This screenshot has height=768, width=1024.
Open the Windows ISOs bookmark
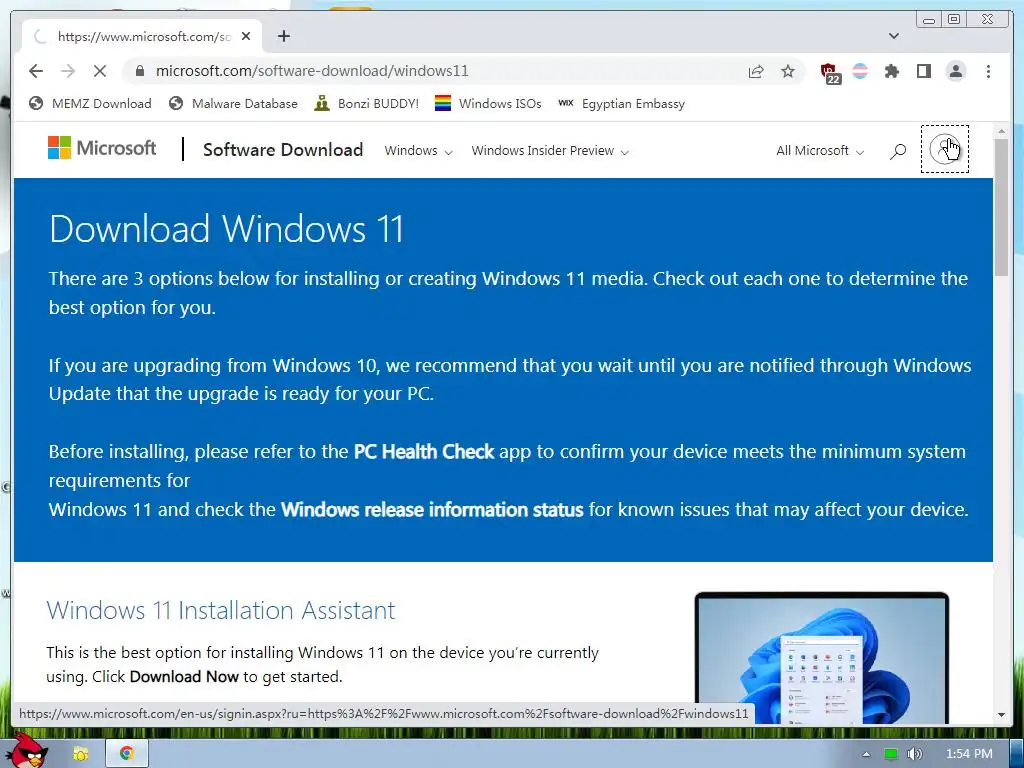[x=488, y=104]
